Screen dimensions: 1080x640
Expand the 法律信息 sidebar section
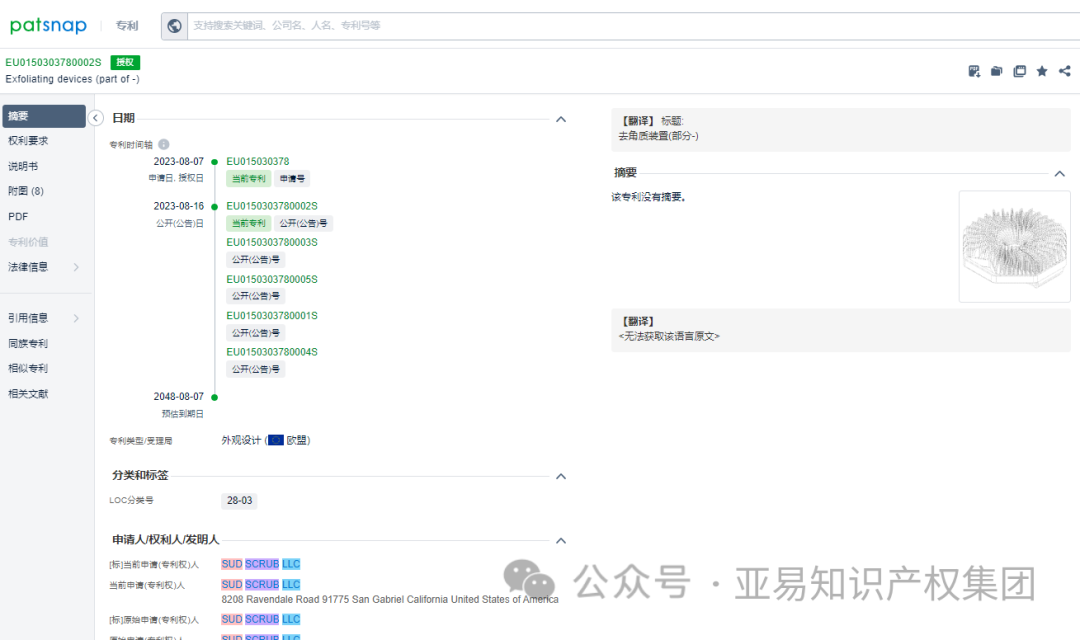(44, 266)
